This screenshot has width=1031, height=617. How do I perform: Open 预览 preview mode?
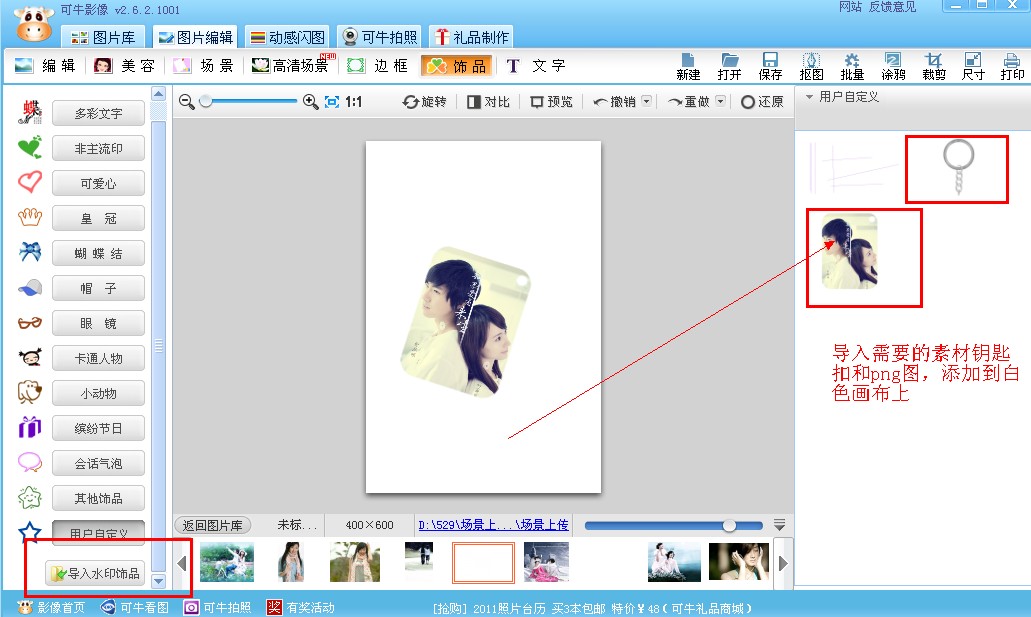tap(552, 102)
